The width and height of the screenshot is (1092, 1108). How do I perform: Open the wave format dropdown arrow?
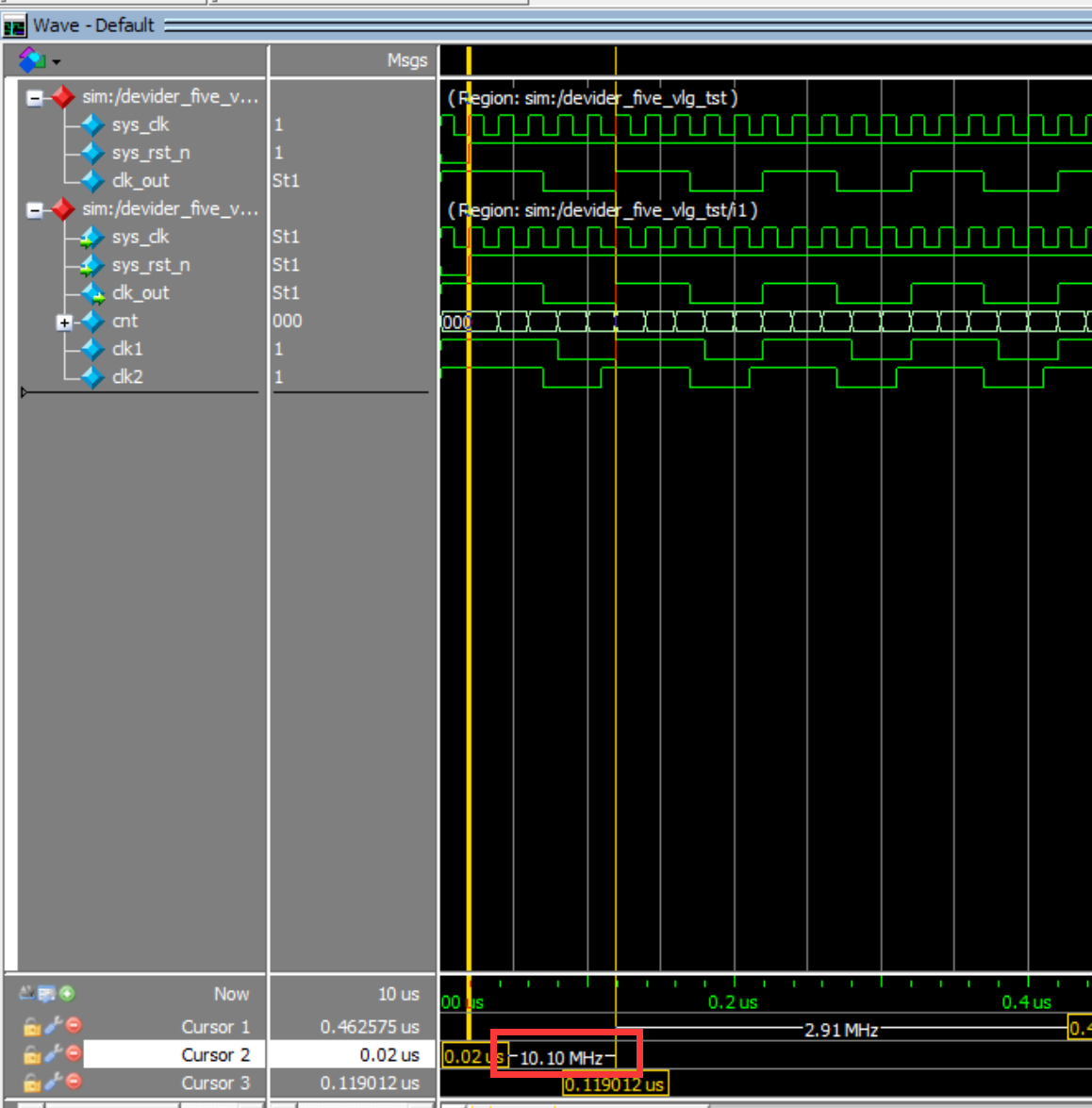(57, 62)
